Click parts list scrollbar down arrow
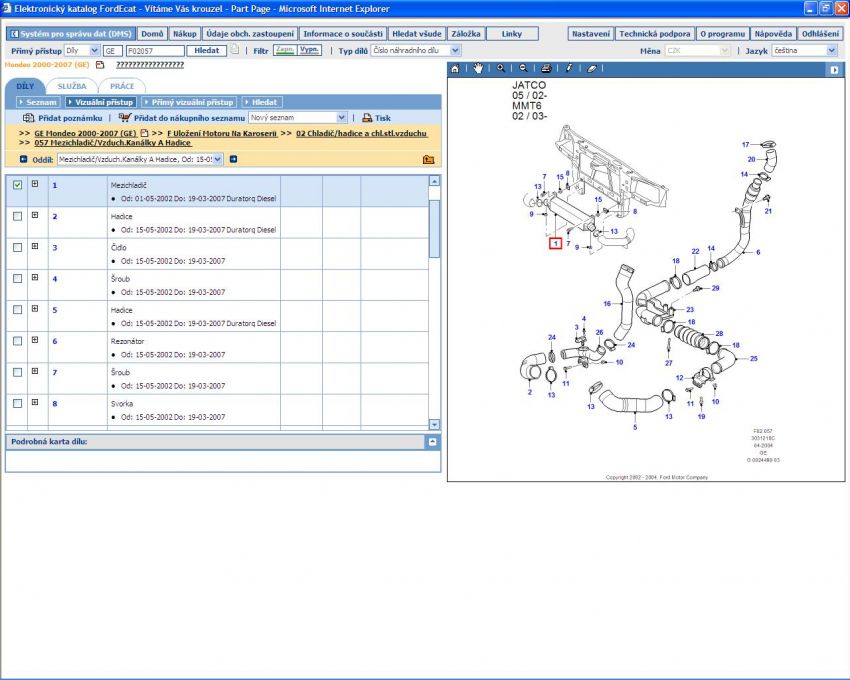Image resolution: width=850 pixels, height=680 pixels. click(x=434, y=425)
